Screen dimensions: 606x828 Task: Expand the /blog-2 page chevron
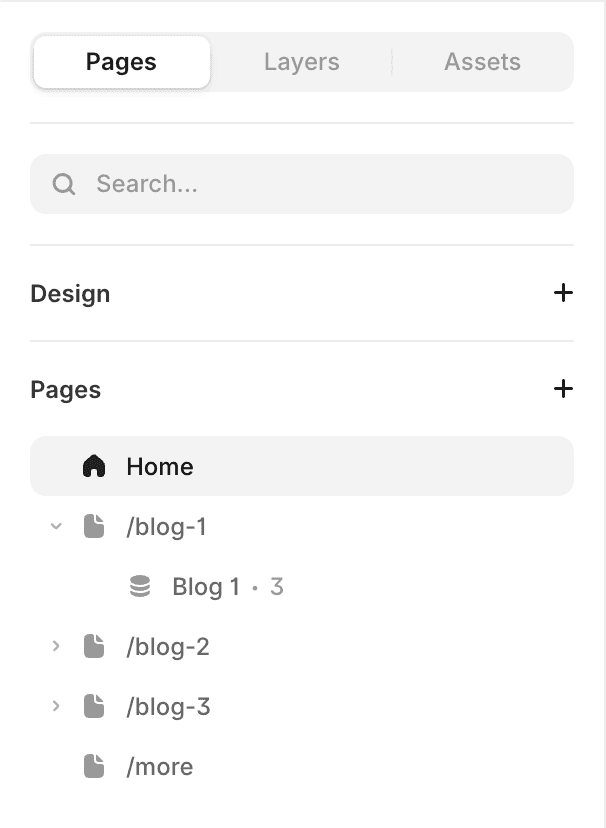(56, 646)
